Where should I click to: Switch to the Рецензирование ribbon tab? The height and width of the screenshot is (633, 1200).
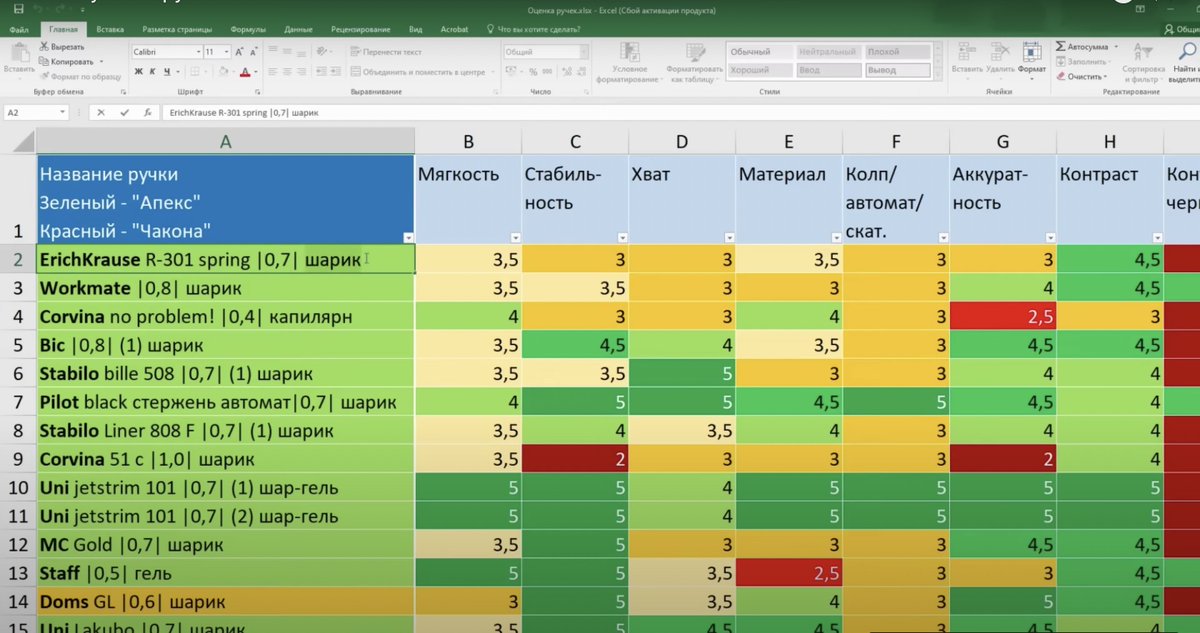pyautogui.click(x=363, y=30)
